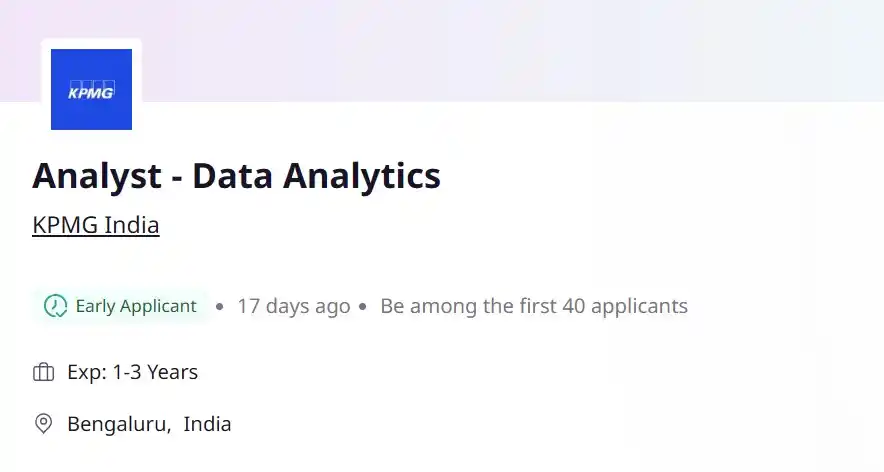Screen dimensions: 884x472
Task: Click the Bengaluru city name
Action: pyautogui.click(x=119, y=424)
